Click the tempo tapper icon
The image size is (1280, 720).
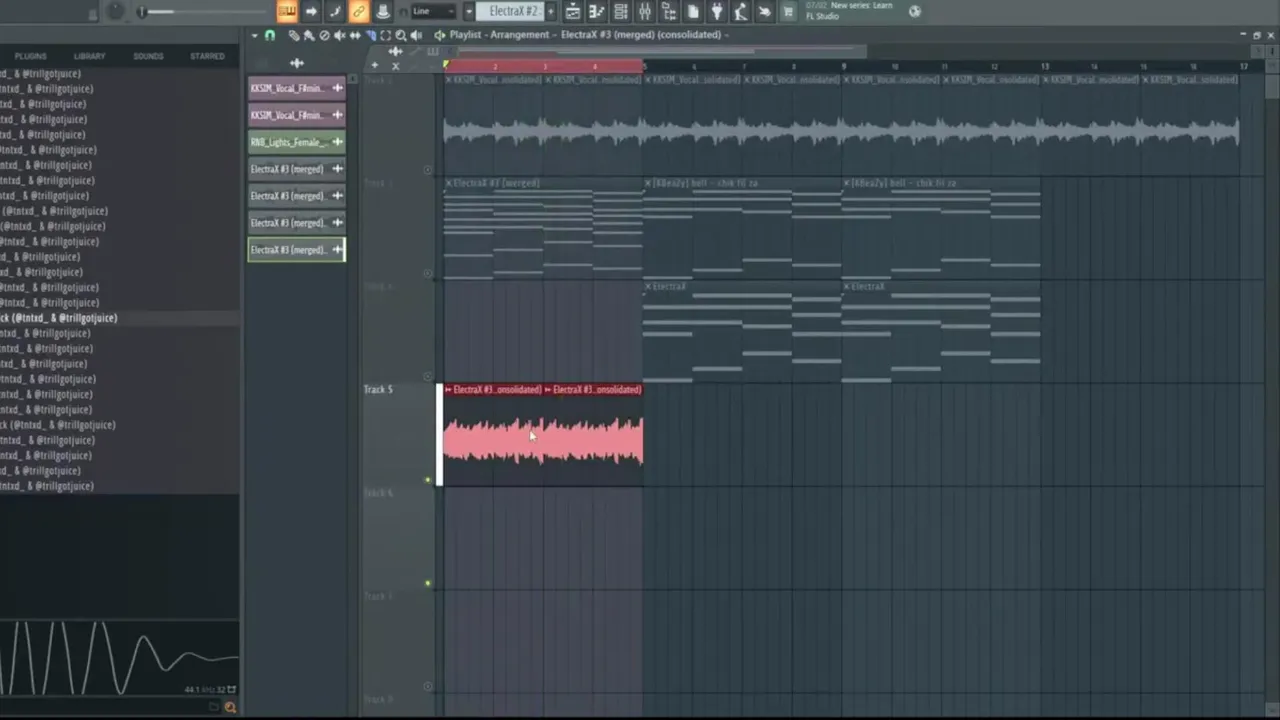[x=741, y=11]
